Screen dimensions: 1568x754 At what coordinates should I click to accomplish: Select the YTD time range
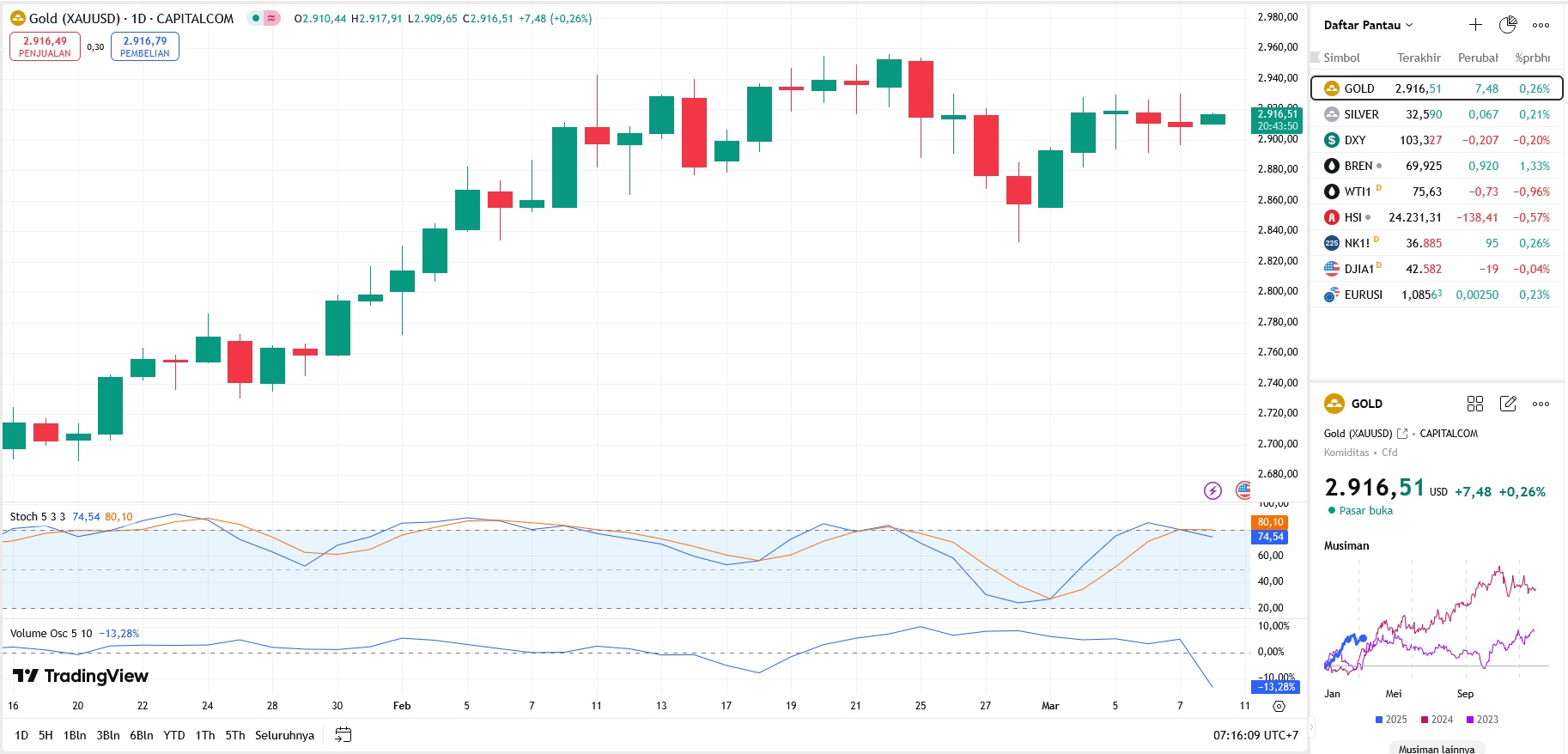pos(174,735)
